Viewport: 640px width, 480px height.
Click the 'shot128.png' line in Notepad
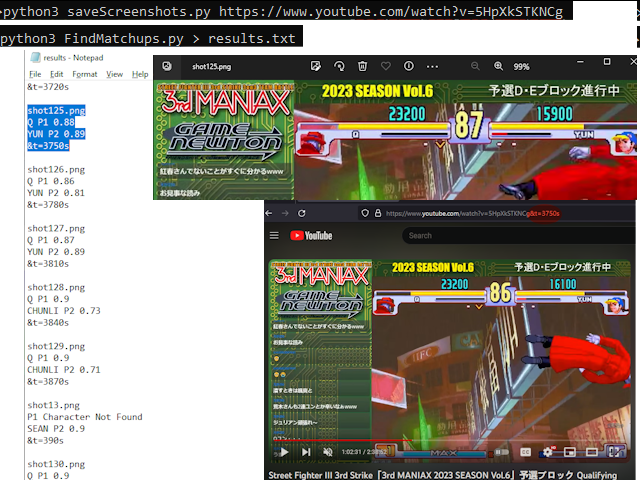tap(56, 287)
